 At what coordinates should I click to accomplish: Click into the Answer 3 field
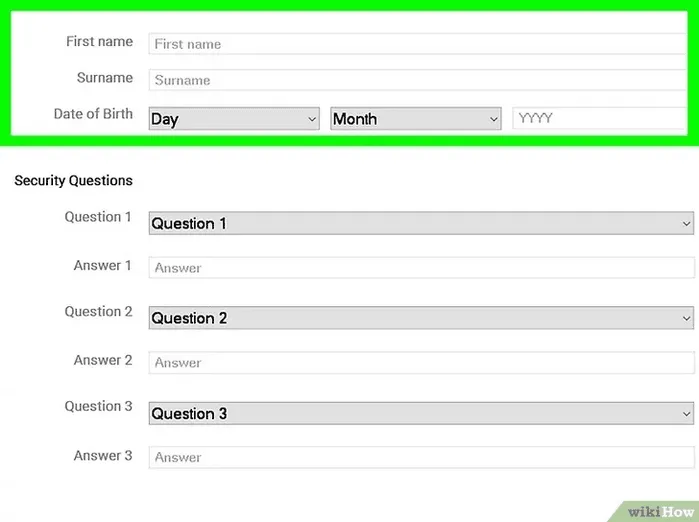421,457
